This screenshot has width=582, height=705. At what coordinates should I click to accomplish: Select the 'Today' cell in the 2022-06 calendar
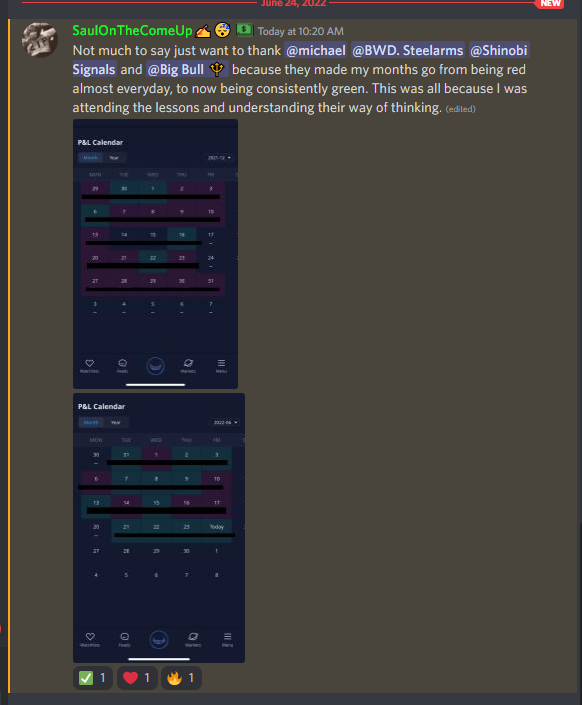(x=216, y=531)
